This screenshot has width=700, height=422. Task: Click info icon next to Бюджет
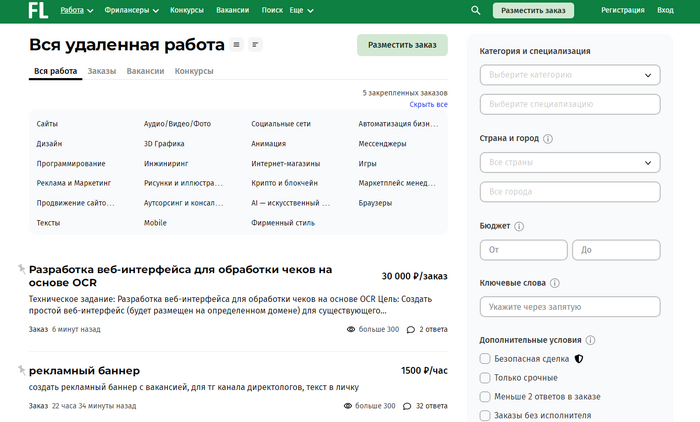click(519, 226)
